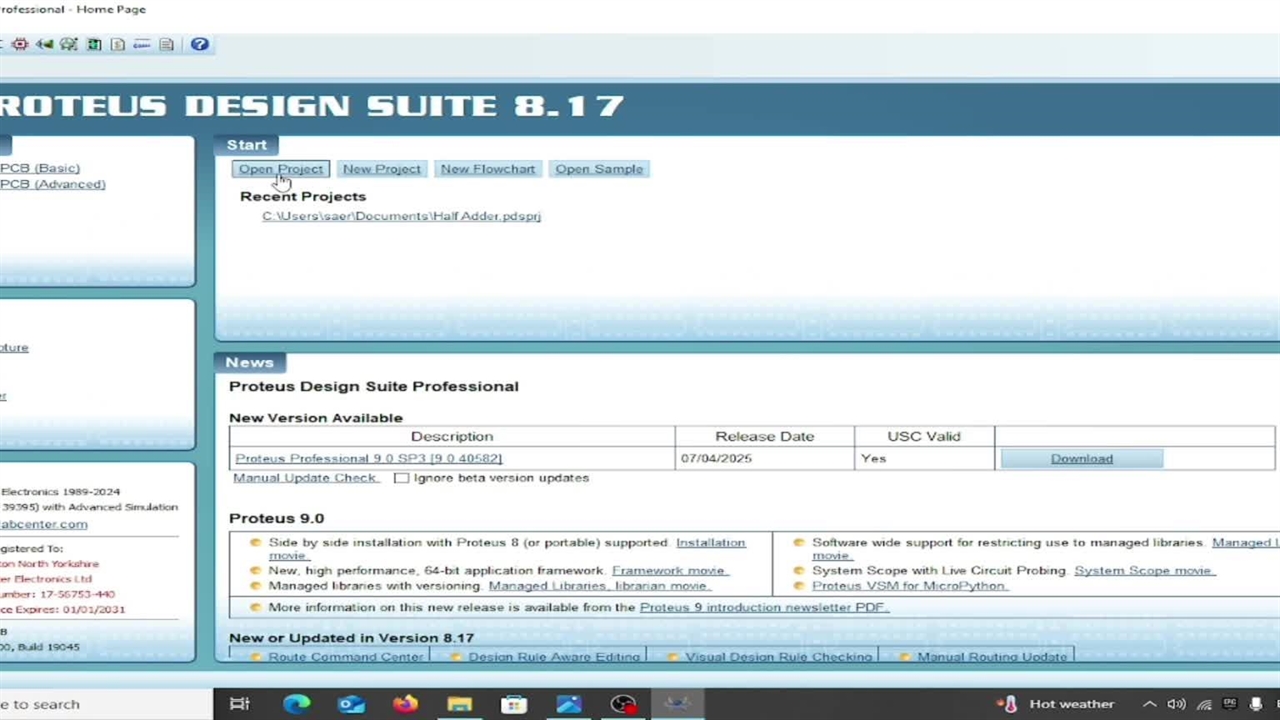Click the Design Explorer toolbar icon
Viewport: 1280px width, 720px height.
pos(93,44)
